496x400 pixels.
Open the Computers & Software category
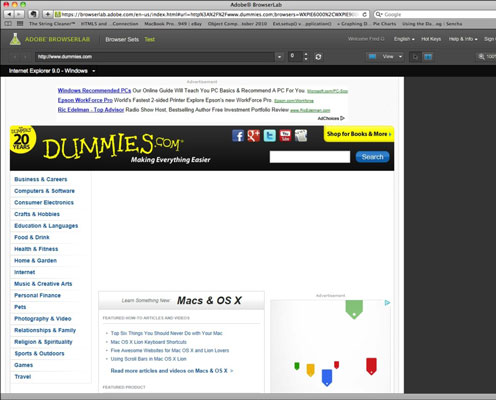coord(44,191)
